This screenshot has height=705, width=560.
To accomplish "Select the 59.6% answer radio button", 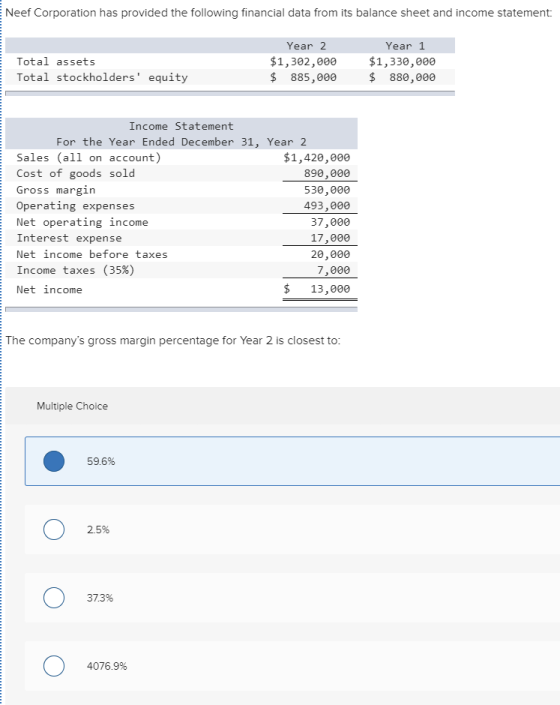I will pyautogui.click(x=54, y=461).
